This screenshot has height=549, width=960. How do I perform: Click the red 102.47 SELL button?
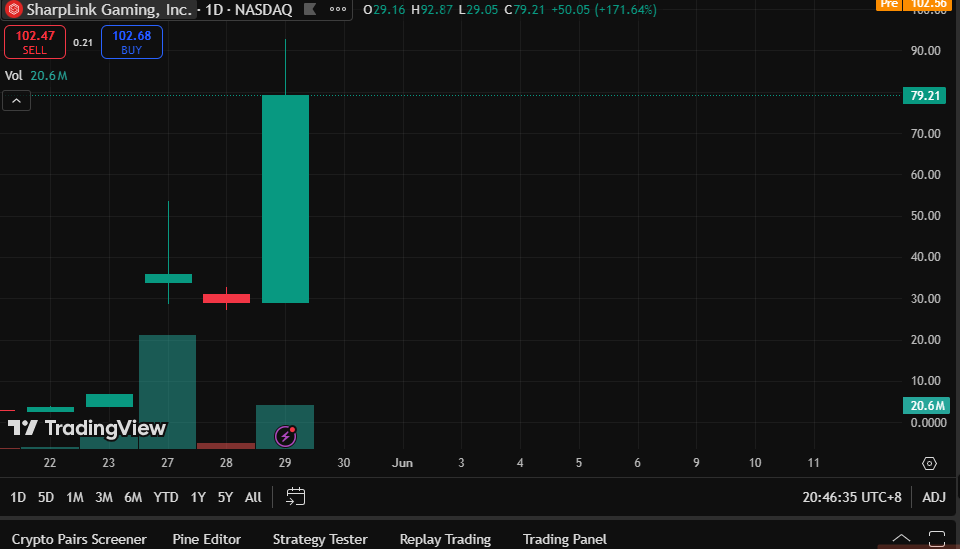[x=35, y=42]
